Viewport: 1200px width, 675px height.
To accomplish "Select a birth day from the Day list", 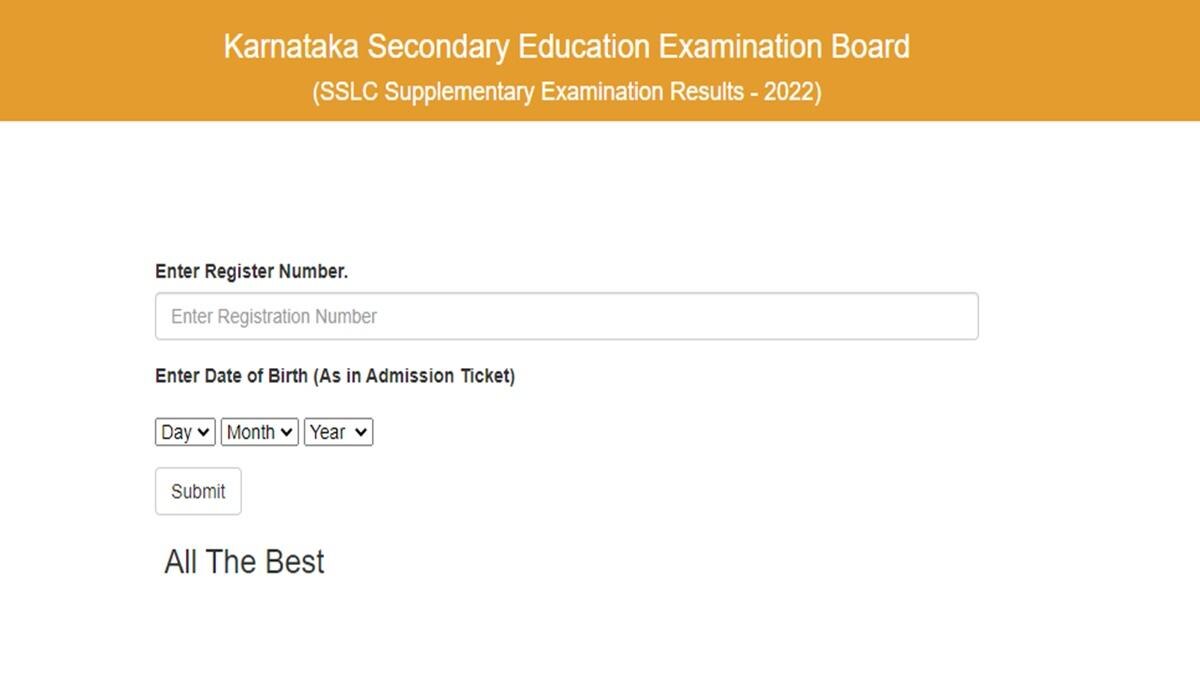I will 184,432.
